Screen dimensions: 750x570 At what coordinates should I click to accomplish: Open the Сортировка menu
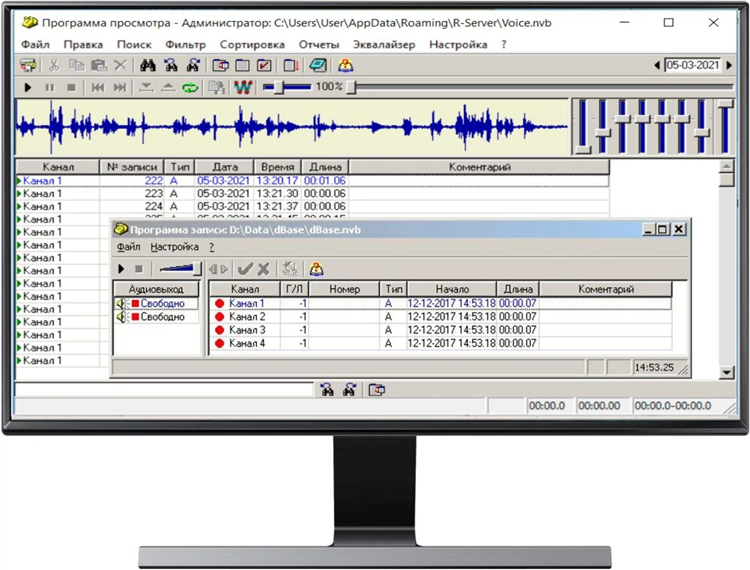tap(252, 44)
